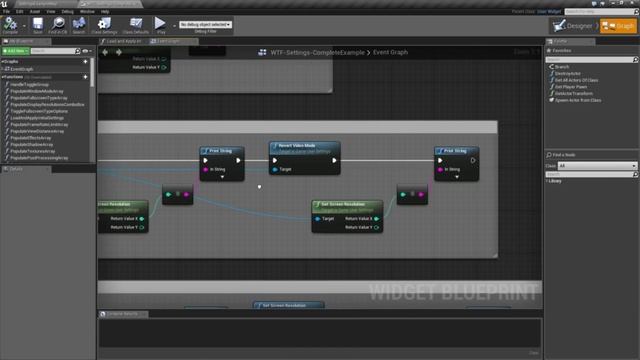Add a new graph with plus icon
640x360 pixels.
click(x=85, y=62)
